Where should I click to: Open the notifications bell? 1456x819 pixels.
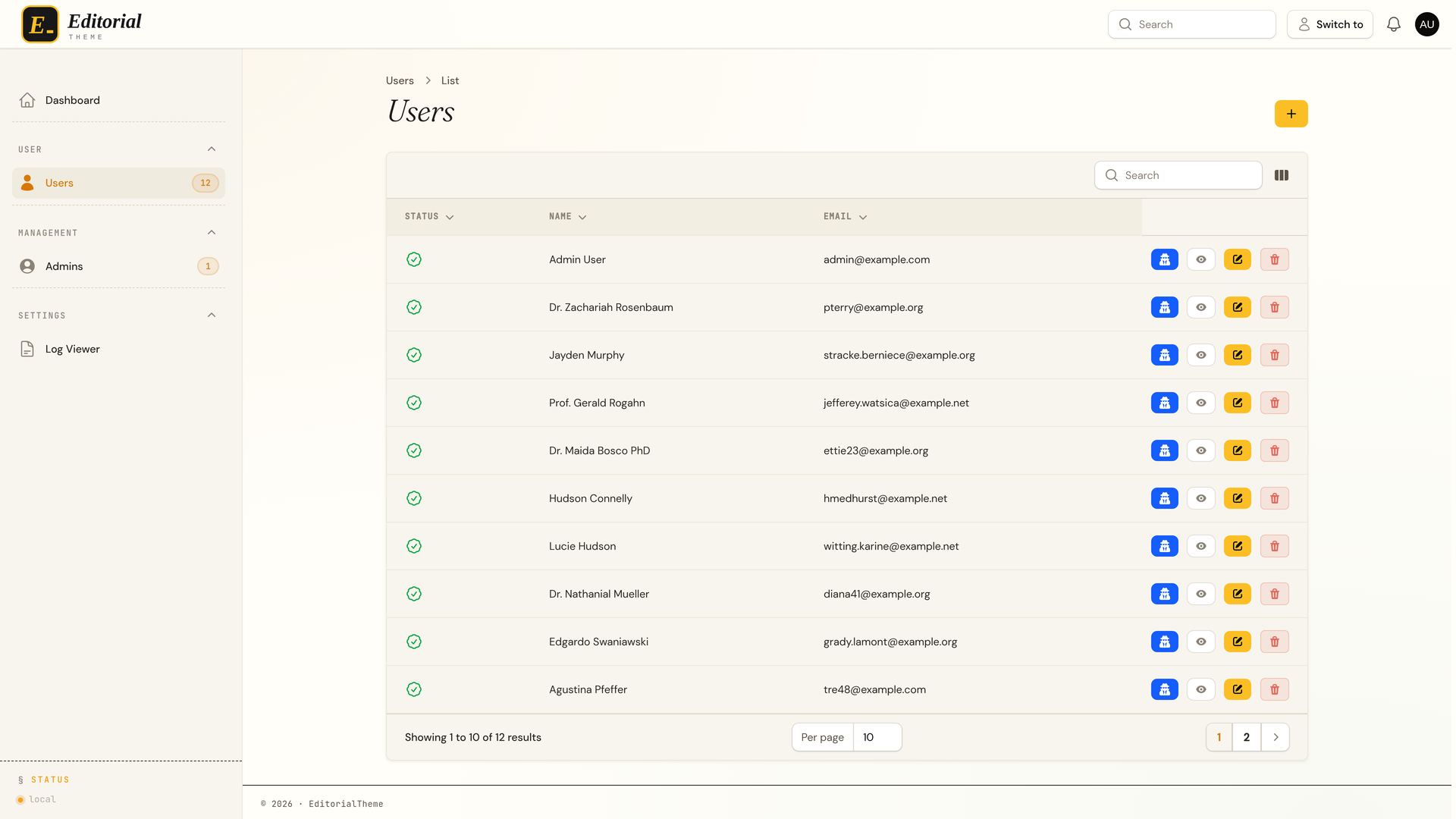click(1393, 24)
